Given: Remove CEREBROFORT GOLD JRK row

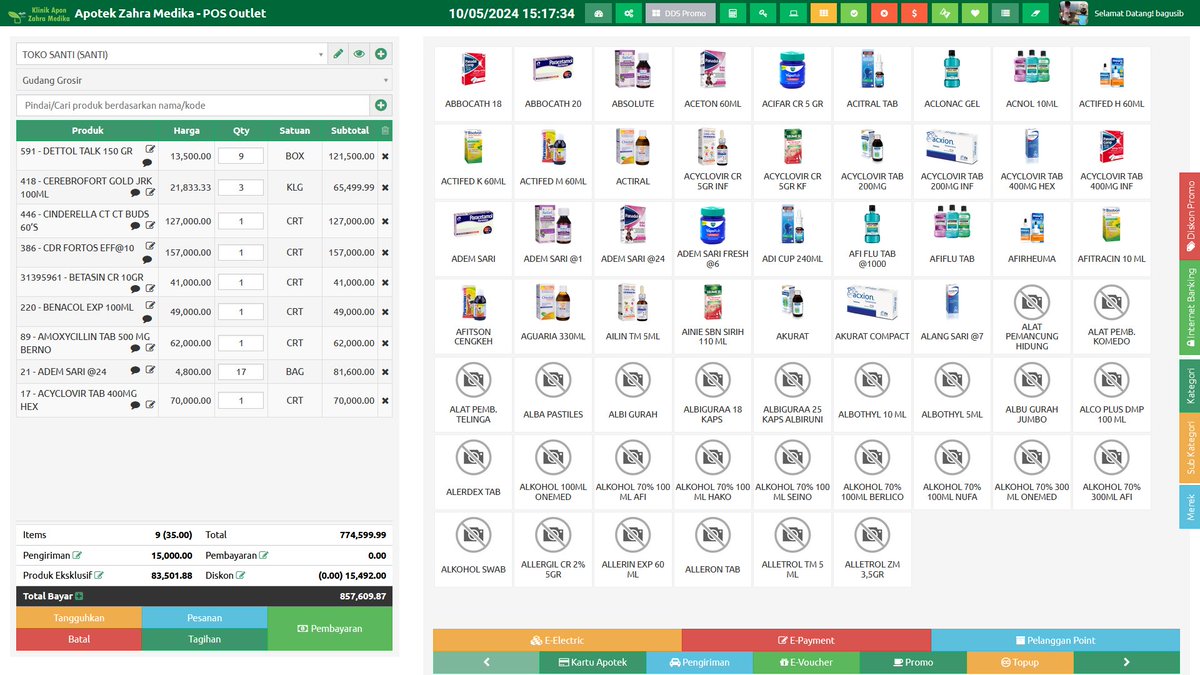Looking at the screenshot, I should pyautogui.click(x=385, y=187).
